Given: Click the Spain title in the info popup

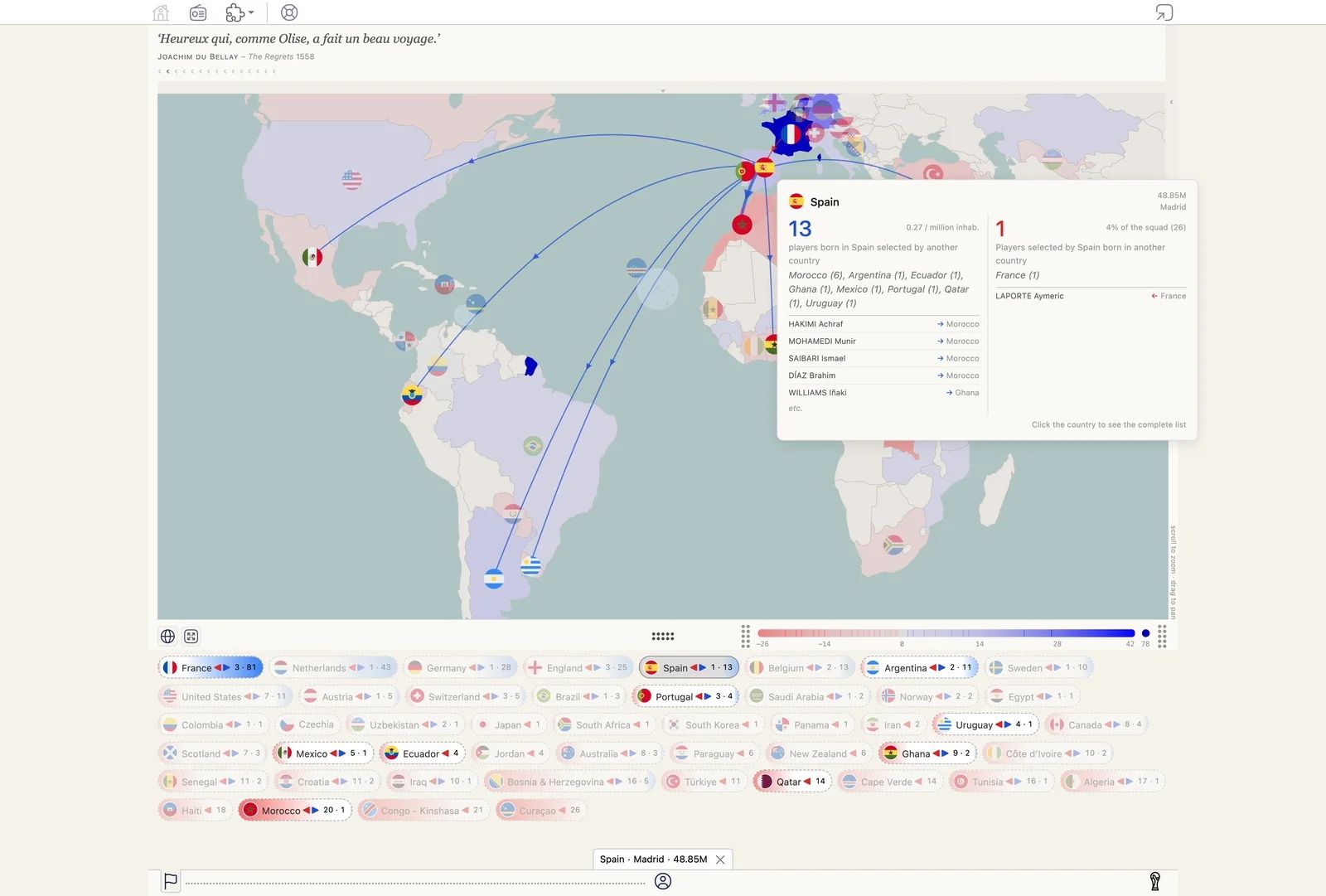Looking at the screenshot, I should (x=825, y=202).
